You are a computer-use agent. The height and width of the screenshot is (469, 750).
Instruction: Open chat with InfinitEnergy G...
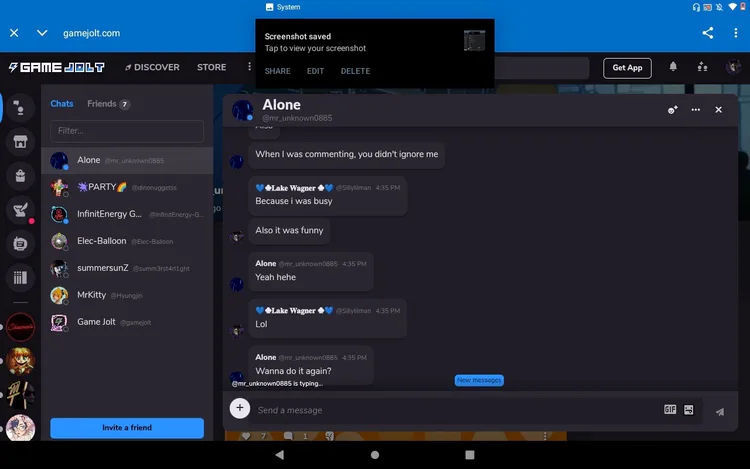click(x=127, y=214)
